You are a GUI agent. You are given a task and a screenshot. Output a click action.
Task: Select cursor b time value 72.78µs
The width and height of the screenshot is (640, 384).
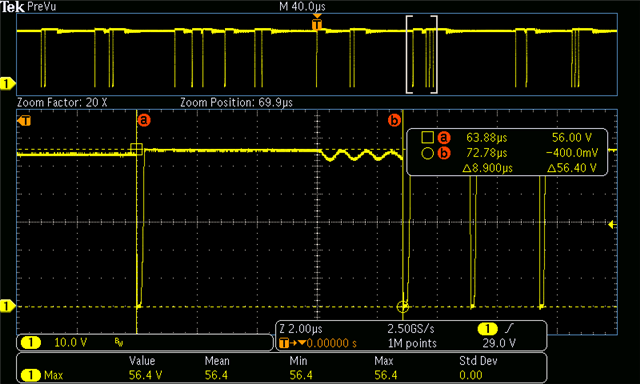click(487, 153)
